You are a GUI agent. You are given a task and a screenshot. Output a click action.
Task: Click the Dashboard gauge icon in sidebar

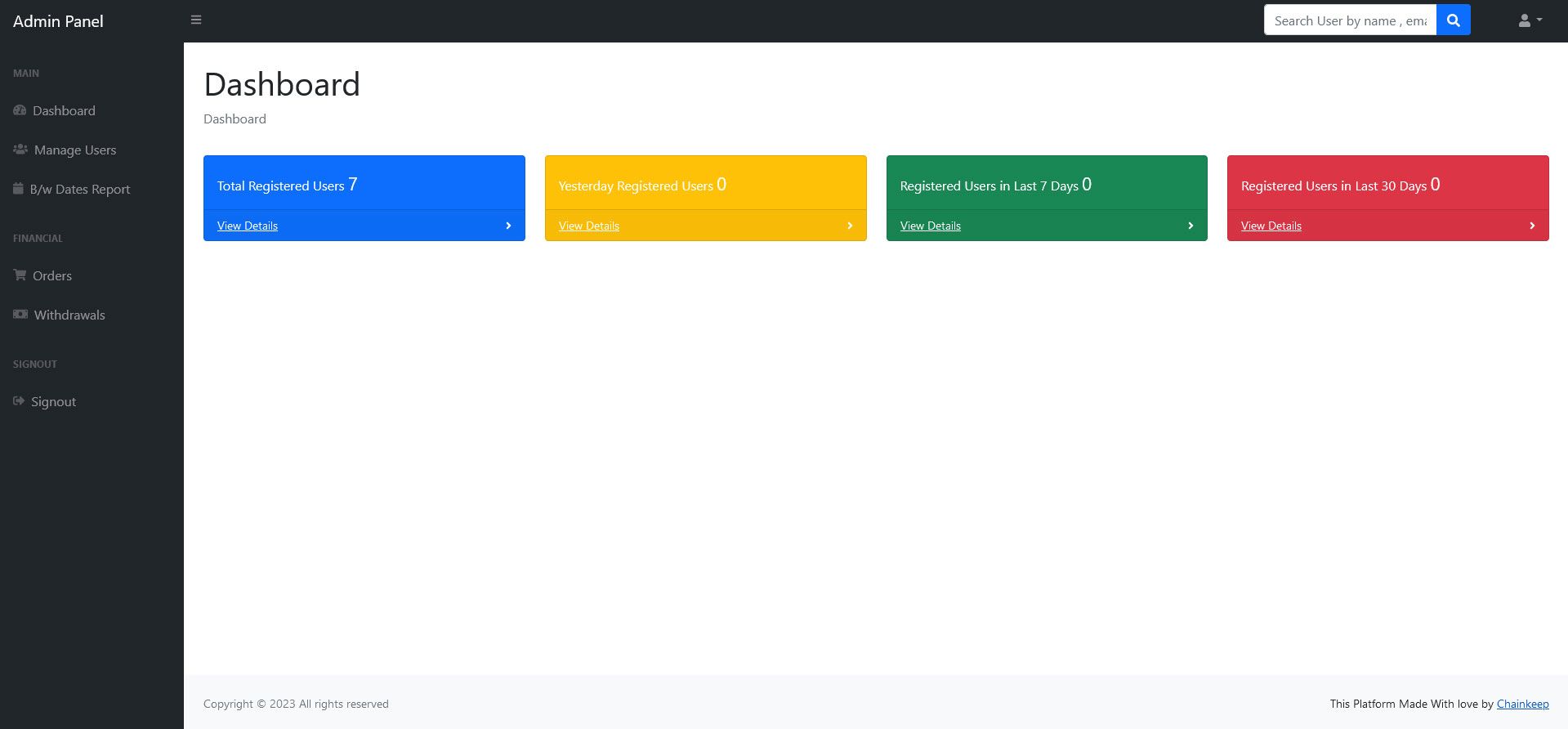pyautogui.click(x=20, y=110)
